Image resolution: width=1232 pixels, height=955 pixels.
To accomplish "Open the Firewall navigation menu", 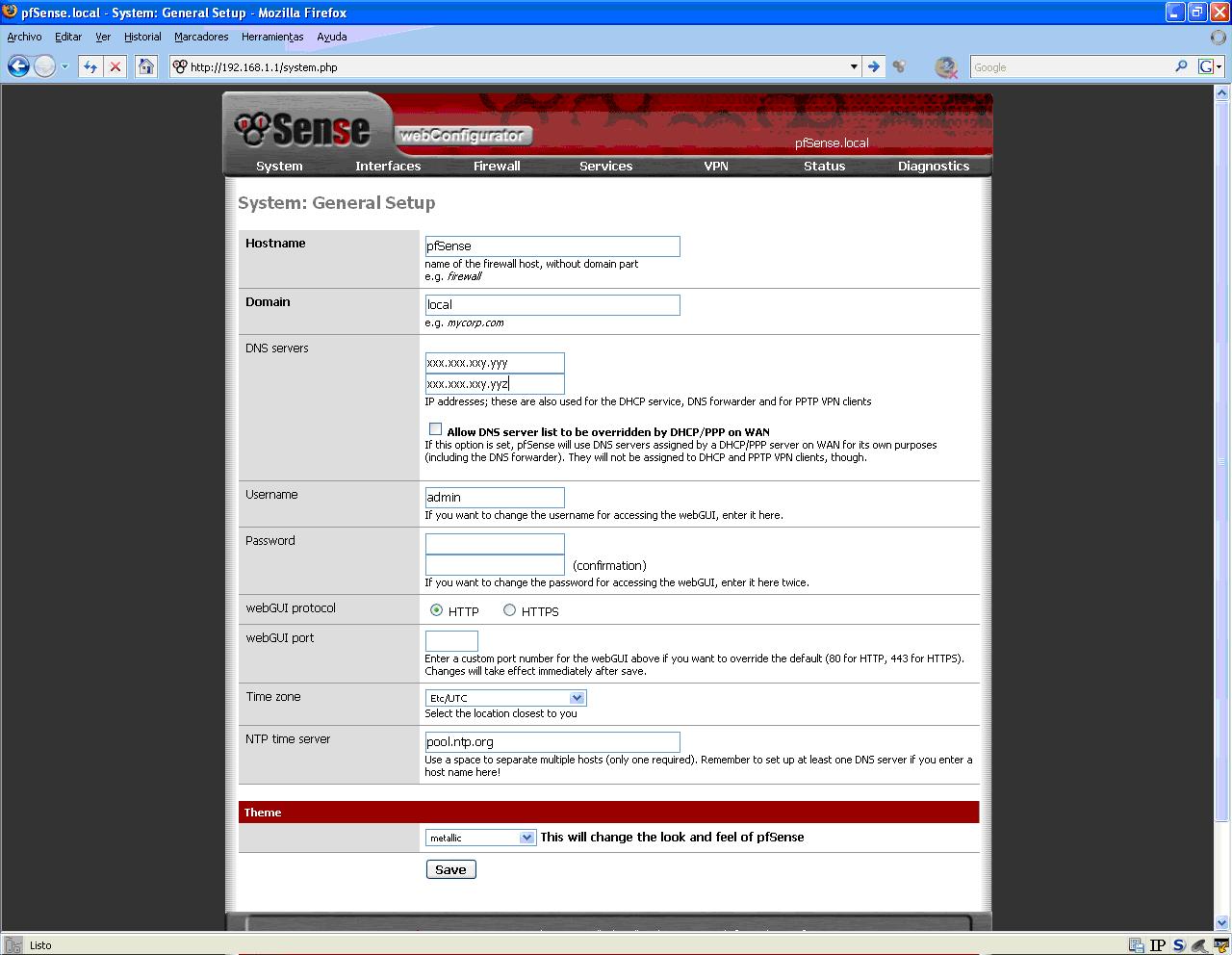I will pyautogui.click(x=497, y=166).
